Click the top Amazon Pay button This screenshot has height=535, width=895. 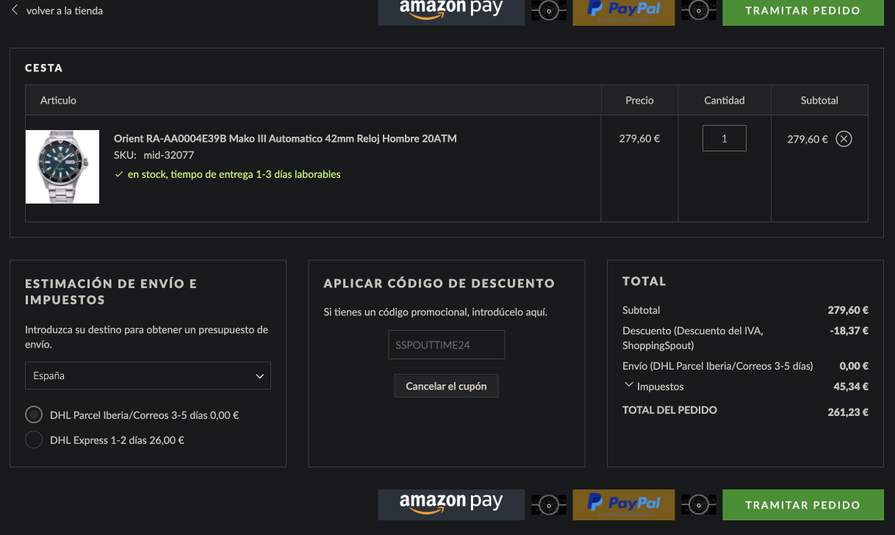(x=451, y=11)
